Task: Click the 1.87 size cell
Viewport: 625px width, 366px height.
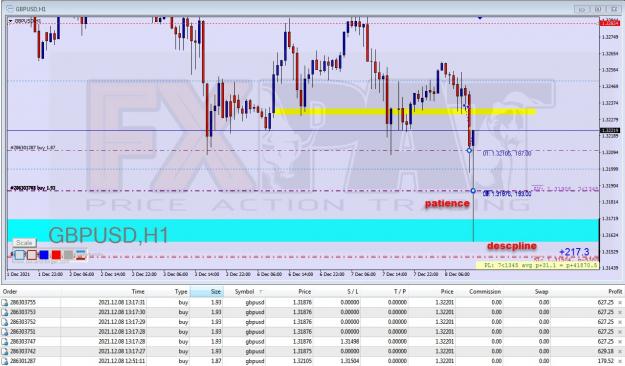Action: coord(216,361)
